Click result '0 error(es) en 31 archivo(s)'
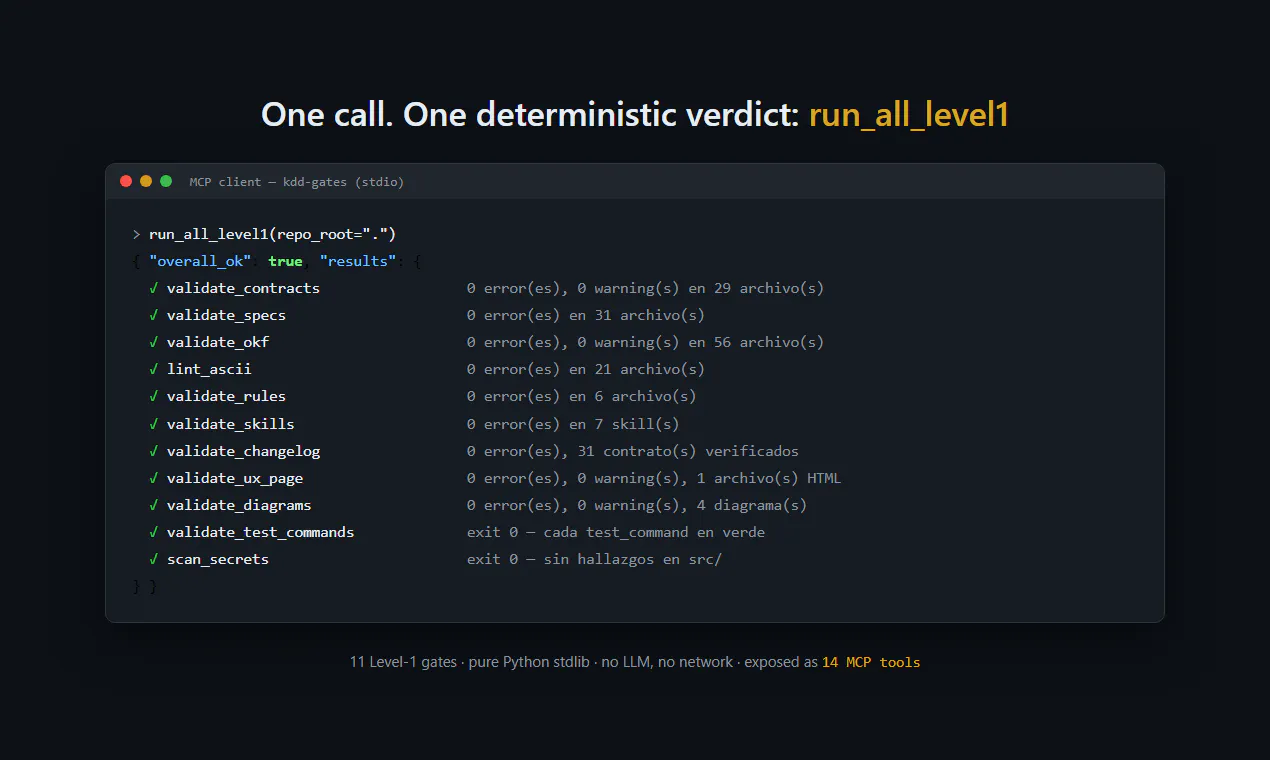Screen dimensions: 1270x760 586,315
